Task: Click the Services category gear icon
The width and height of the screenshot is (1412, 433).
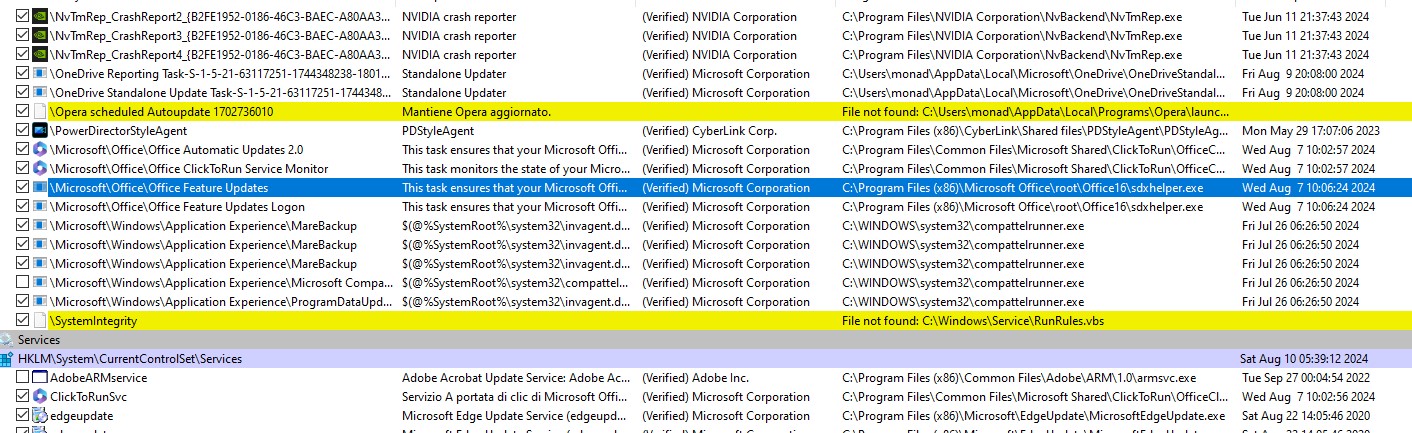Action: click(x=7, y=340)
